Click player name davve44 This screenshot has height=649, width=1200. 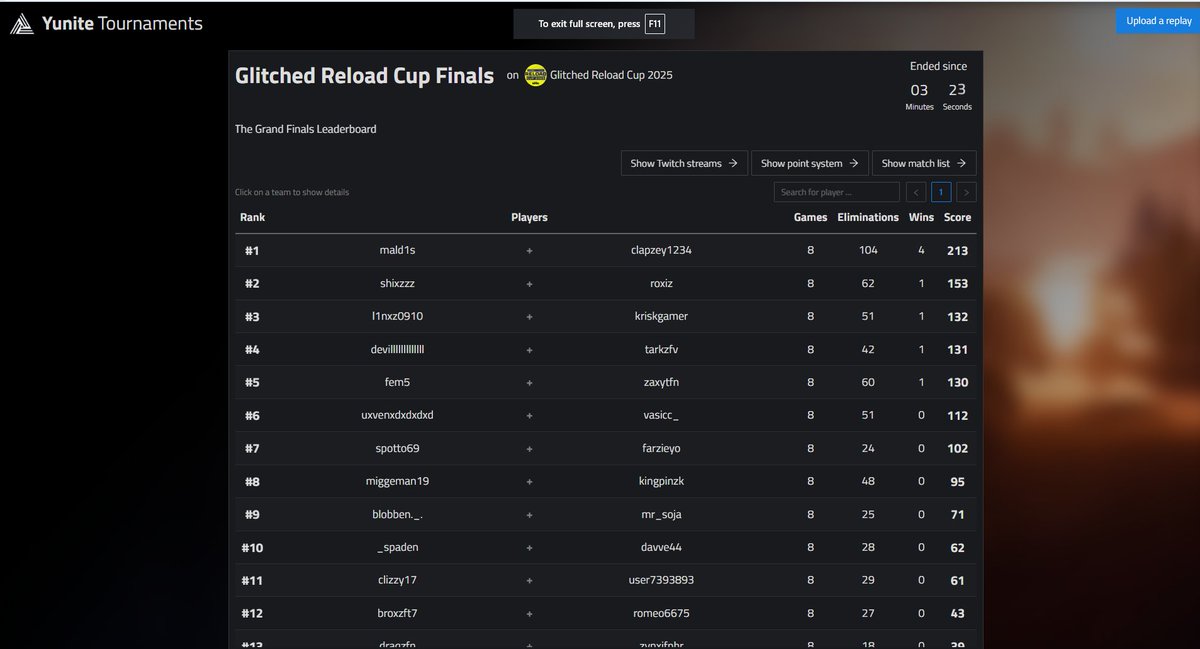point(661,547)
